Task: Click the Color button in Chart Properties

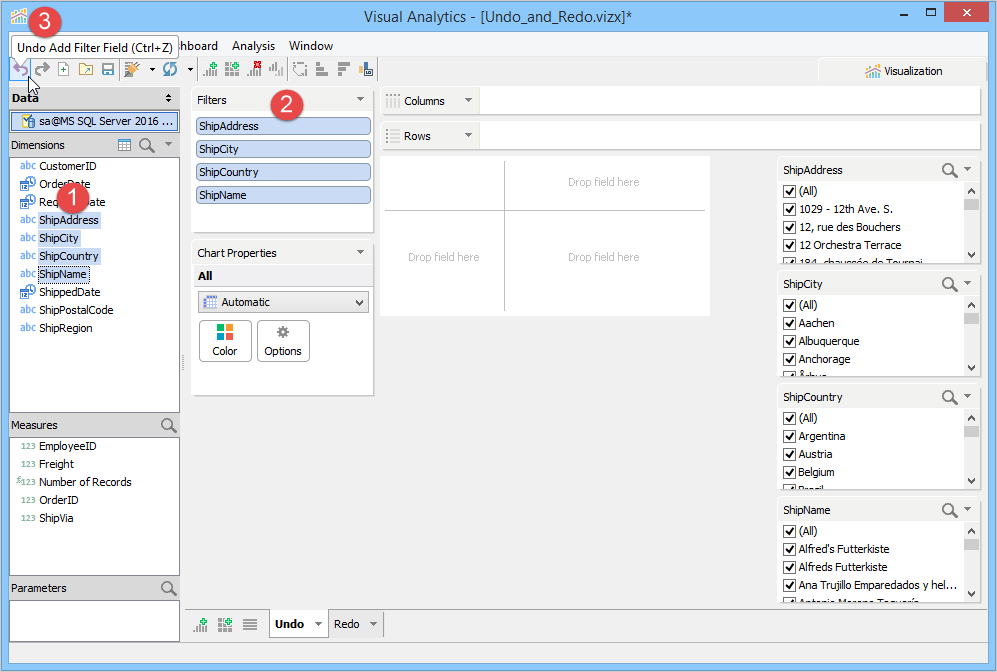Action: point(225,340)
